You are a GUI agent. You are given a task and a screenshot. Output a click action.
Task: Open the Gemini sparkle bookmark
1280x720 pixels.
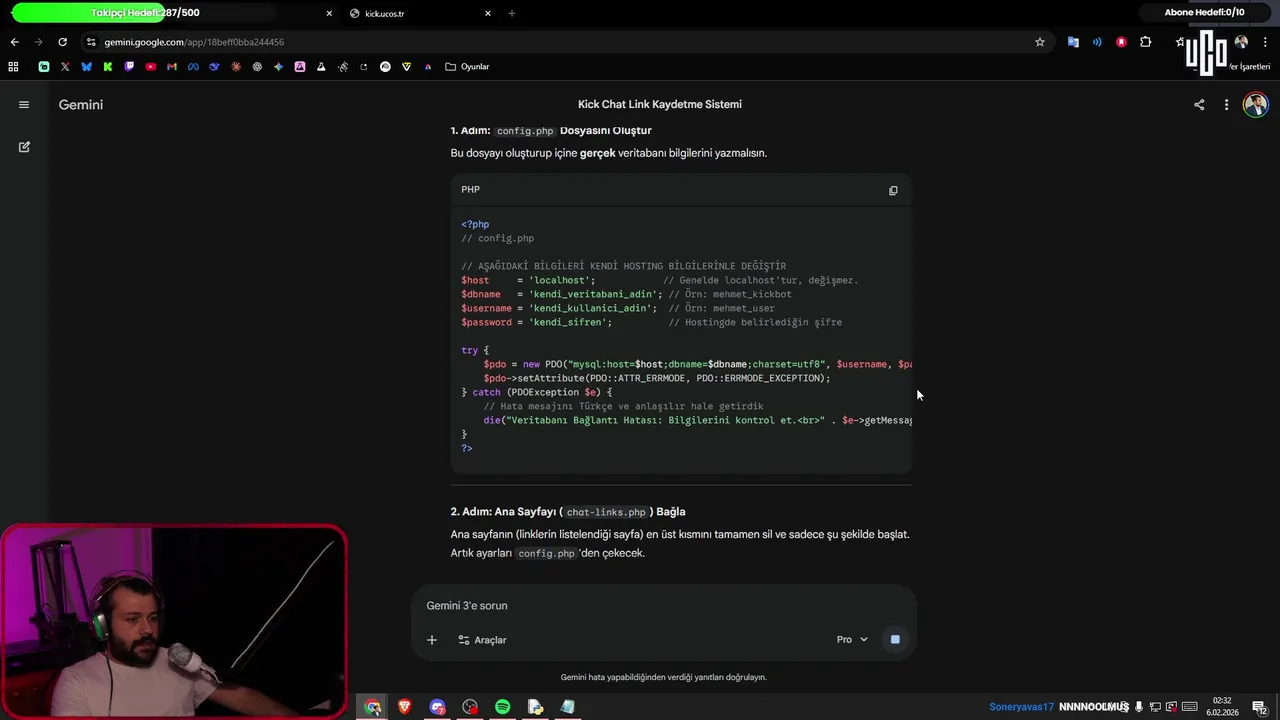click(278, 67)
